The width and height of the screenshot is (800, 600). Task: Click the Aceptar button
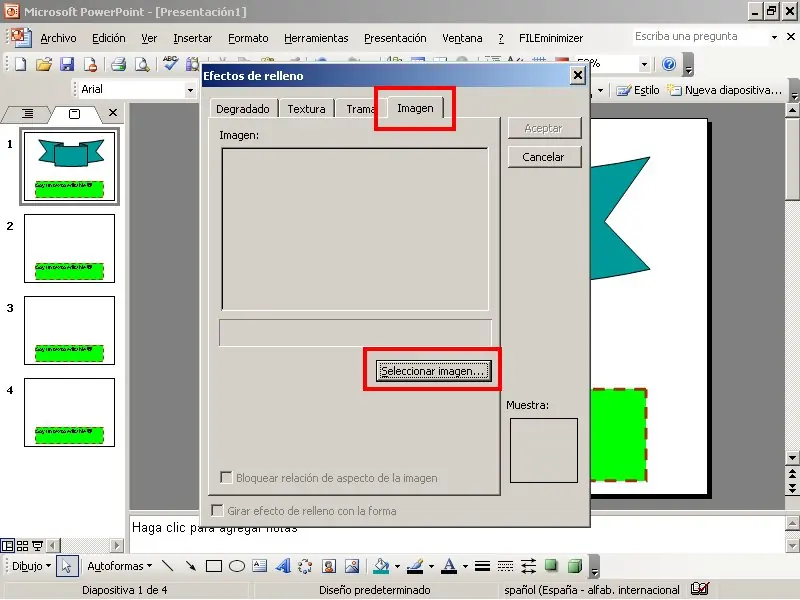point(544,128)
